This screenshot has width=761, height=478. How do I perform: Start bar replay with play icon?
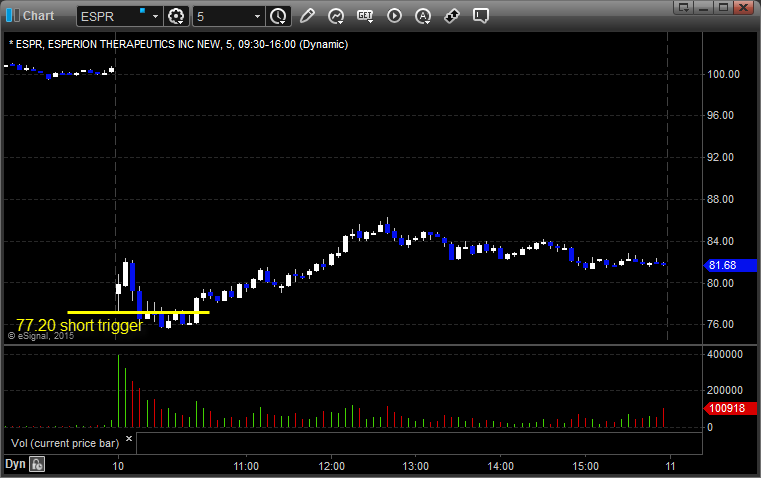click(394, 16)
